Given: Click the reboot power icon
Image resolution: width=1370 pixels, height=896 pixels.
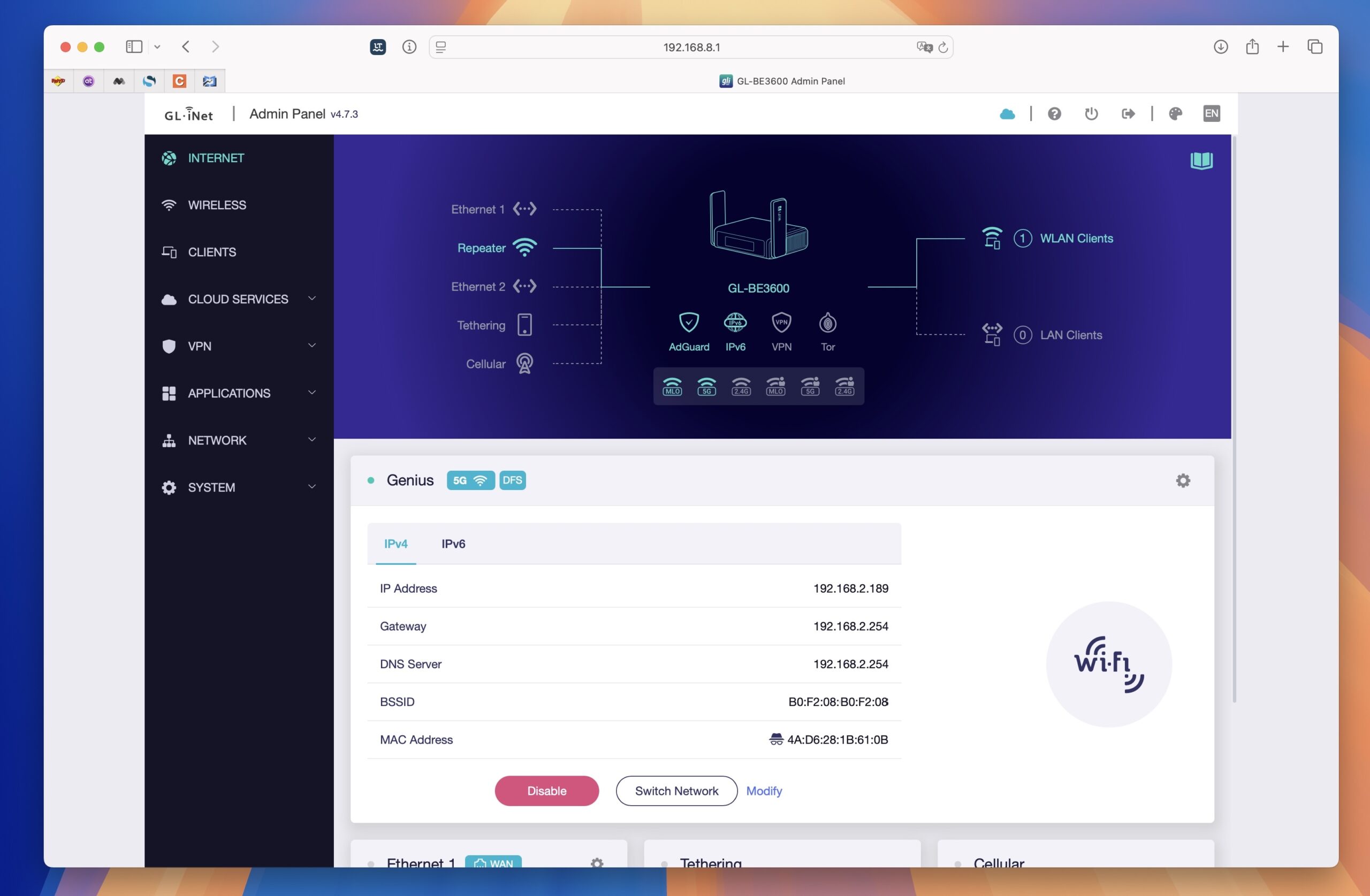Looking at the screenshot, I should pos(1091,114).
